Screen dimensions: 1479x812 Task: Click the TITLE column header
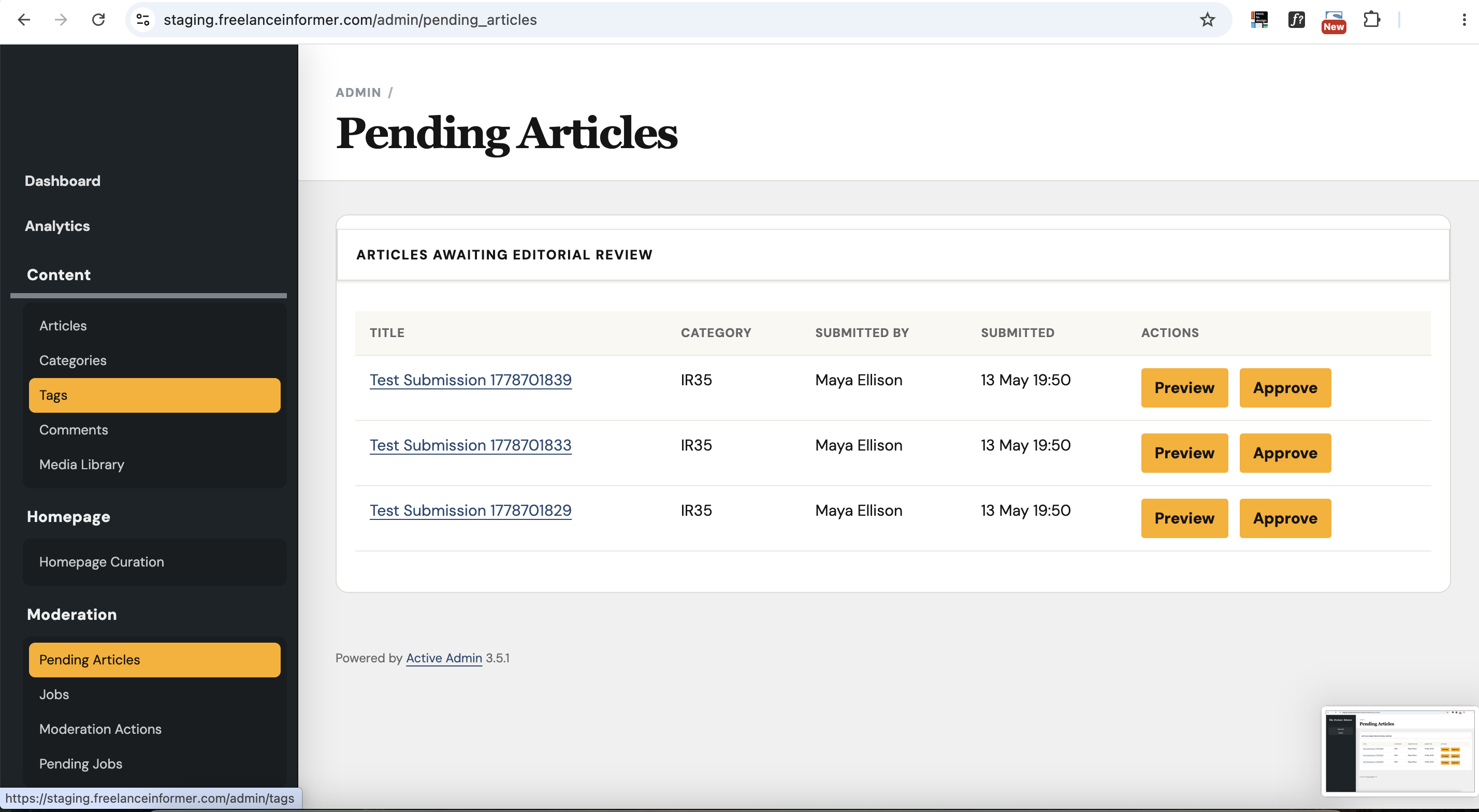(x=387, y=333)
